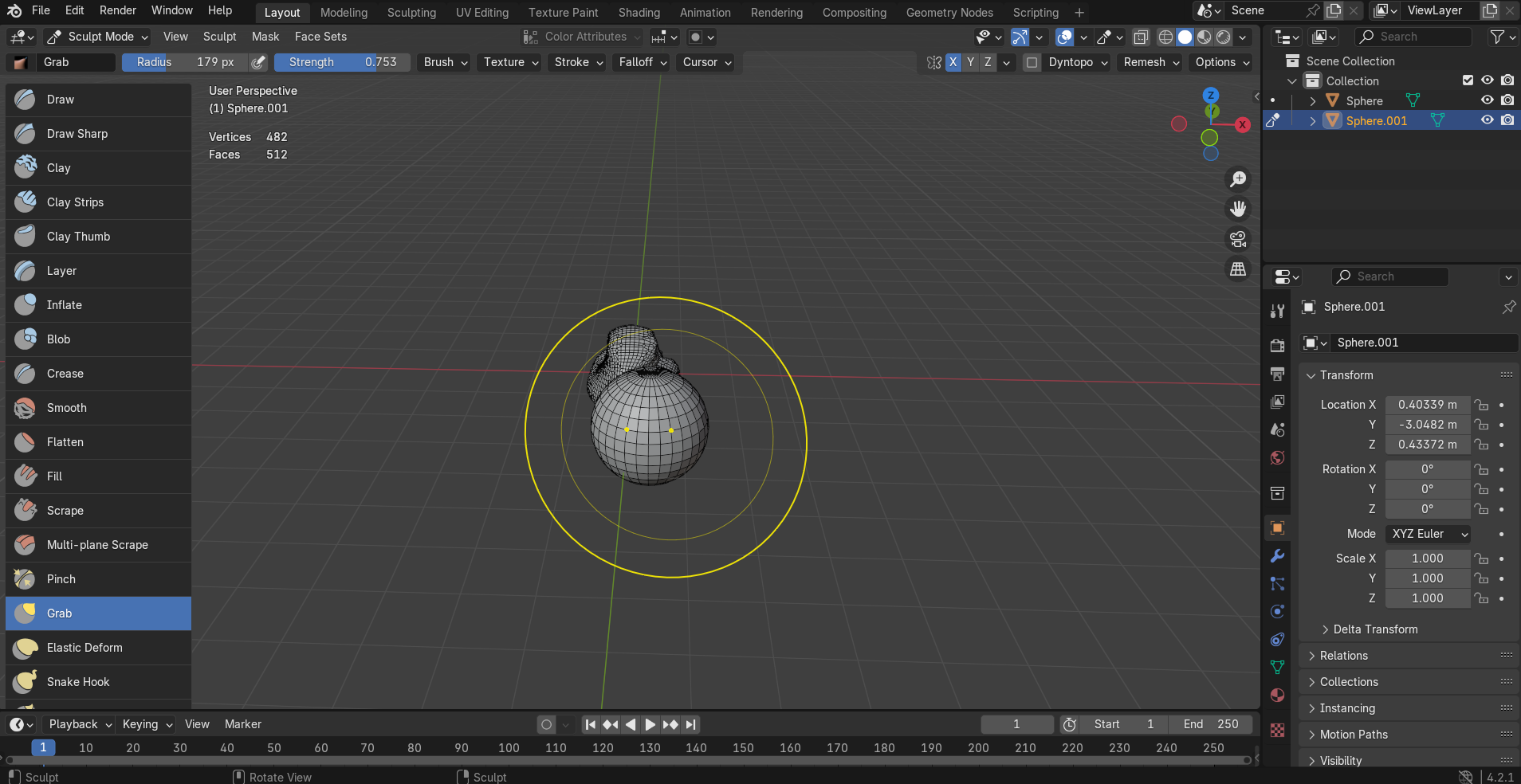
Task: Open the Render properties tab icon
Action: pyautogui.click(x=1277, y=345)
